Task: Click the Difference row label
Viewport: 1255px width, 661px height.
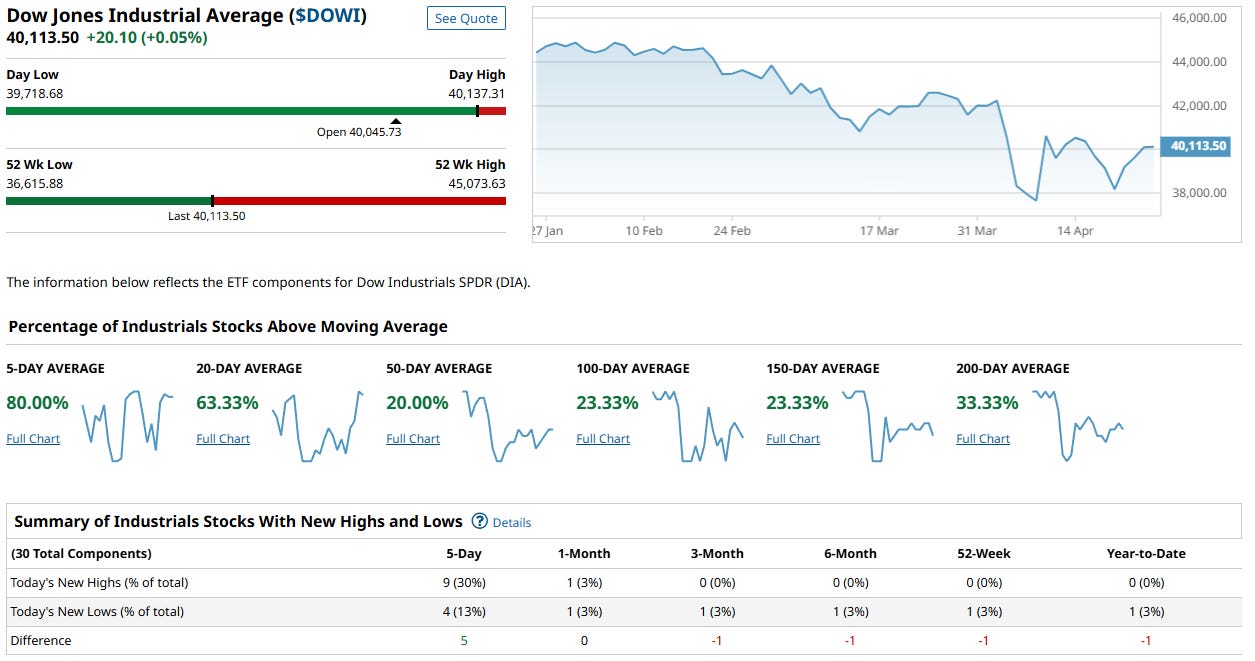Action: click(41, 640)
